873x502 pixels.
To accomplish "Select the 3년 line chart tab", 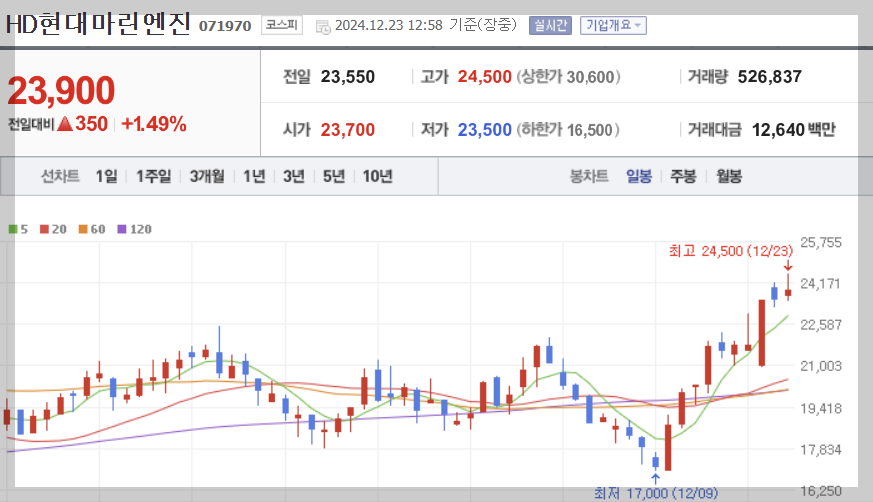I will click(x=294, y=176).
